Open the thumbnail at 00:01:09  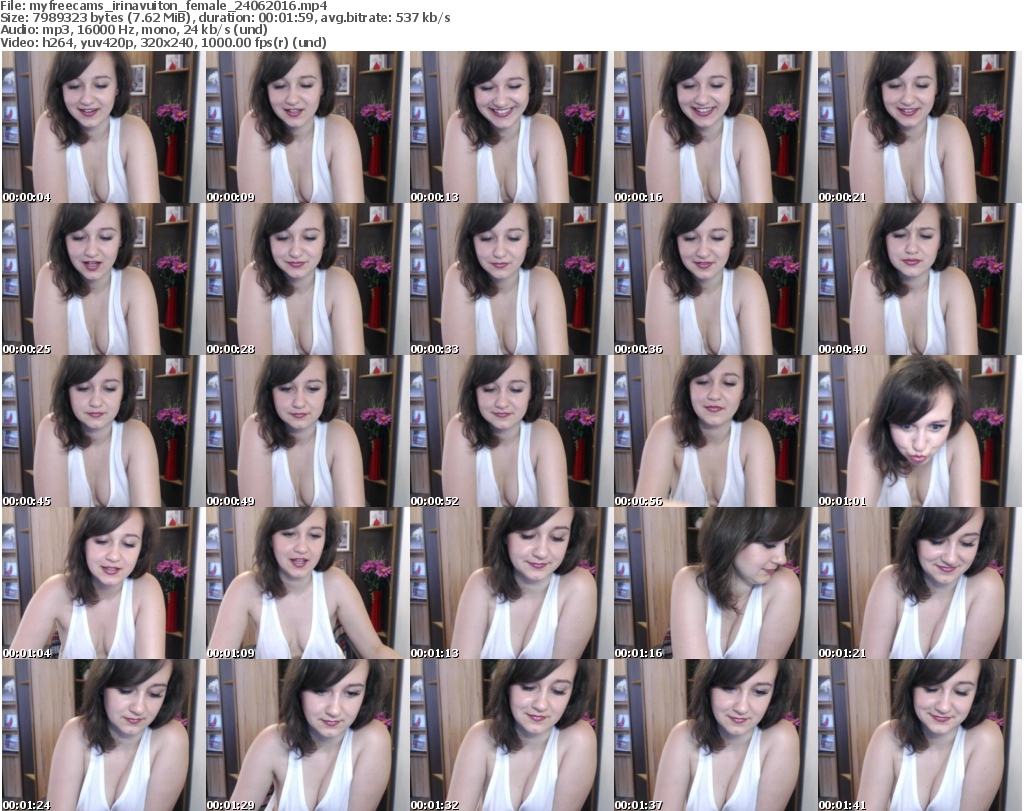308,583
